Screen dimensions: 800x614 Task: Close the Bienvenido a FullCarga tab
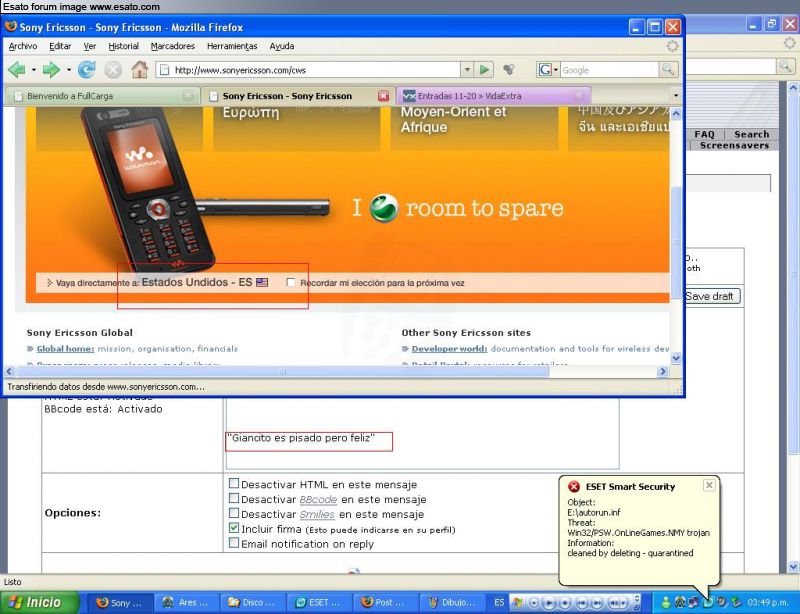pos(188,95)
